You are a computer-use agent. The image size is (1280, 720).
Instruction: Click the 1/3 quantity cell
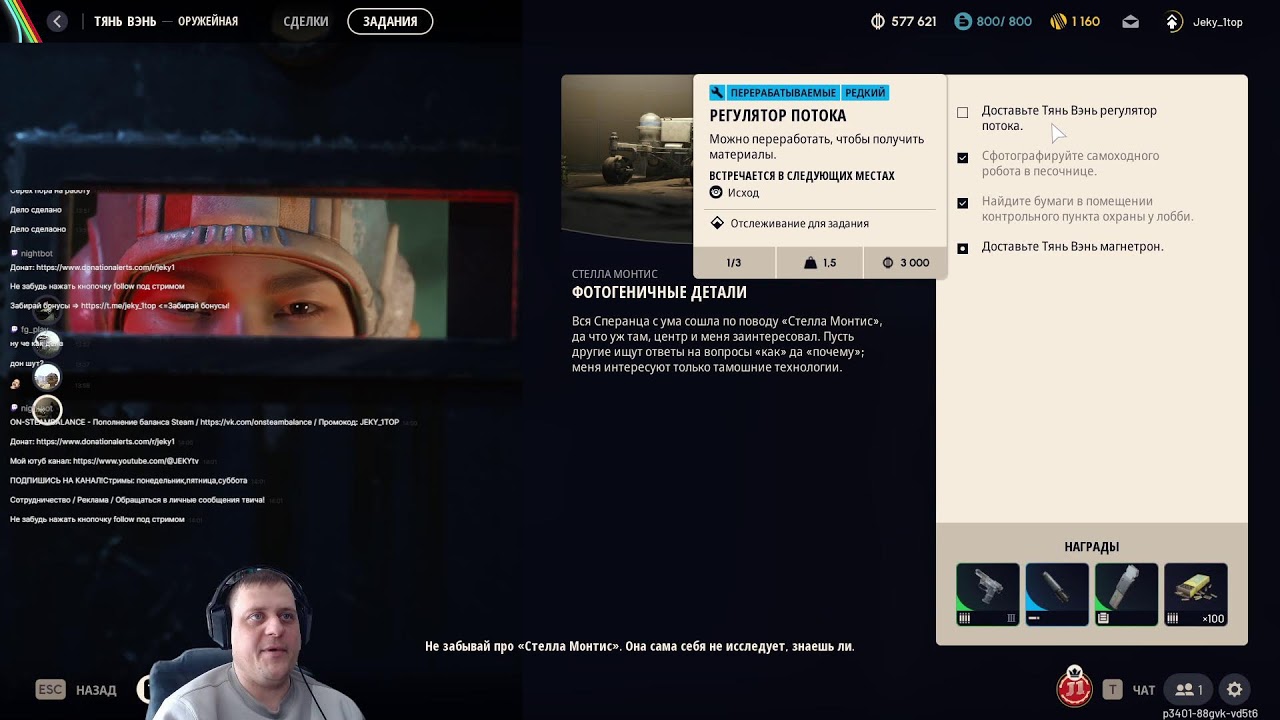click(734, 263)
